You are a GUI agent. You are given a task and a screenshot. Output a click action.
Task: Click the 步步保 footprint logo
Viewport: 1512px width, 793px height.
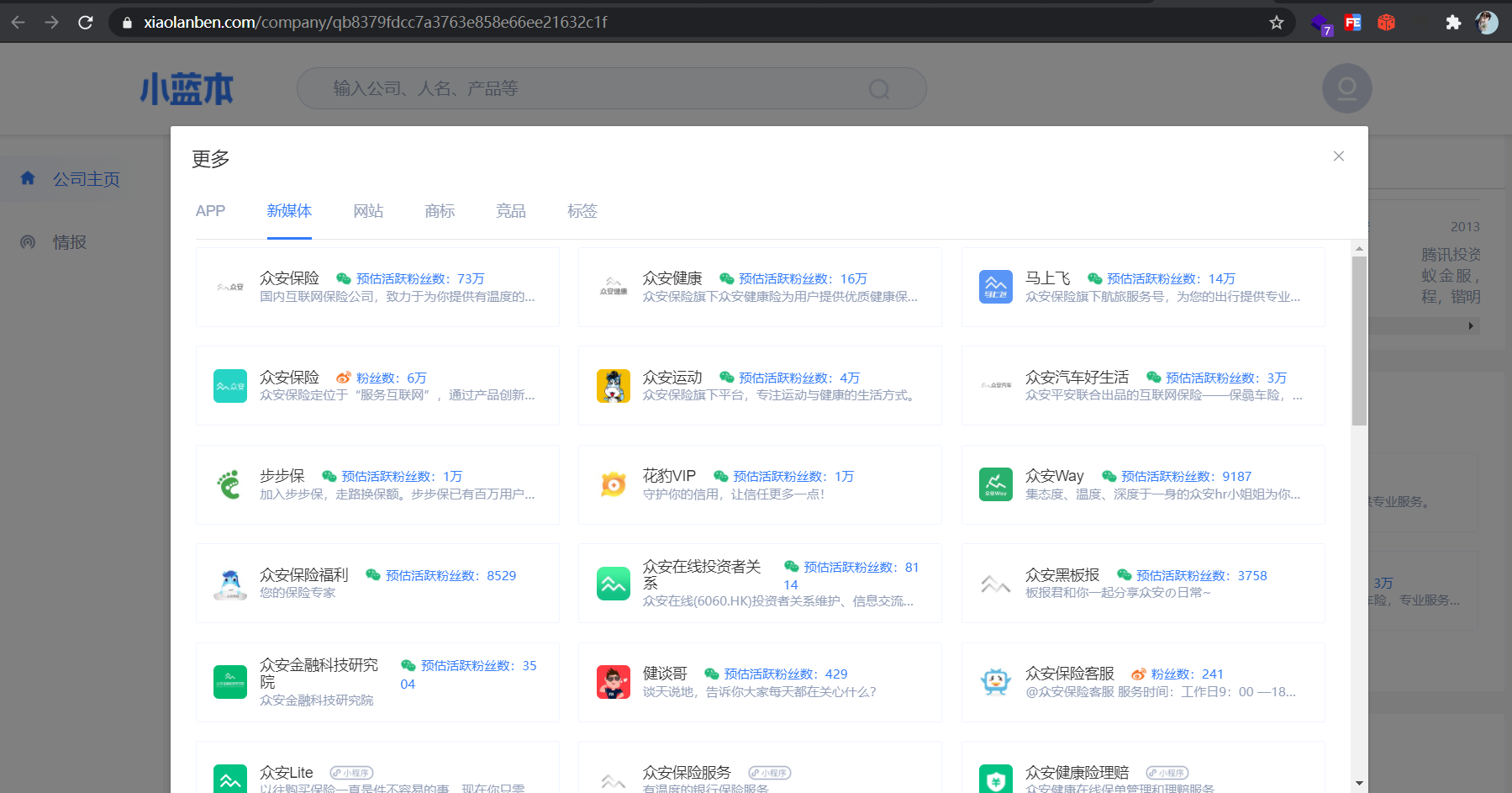coord(230,484)
